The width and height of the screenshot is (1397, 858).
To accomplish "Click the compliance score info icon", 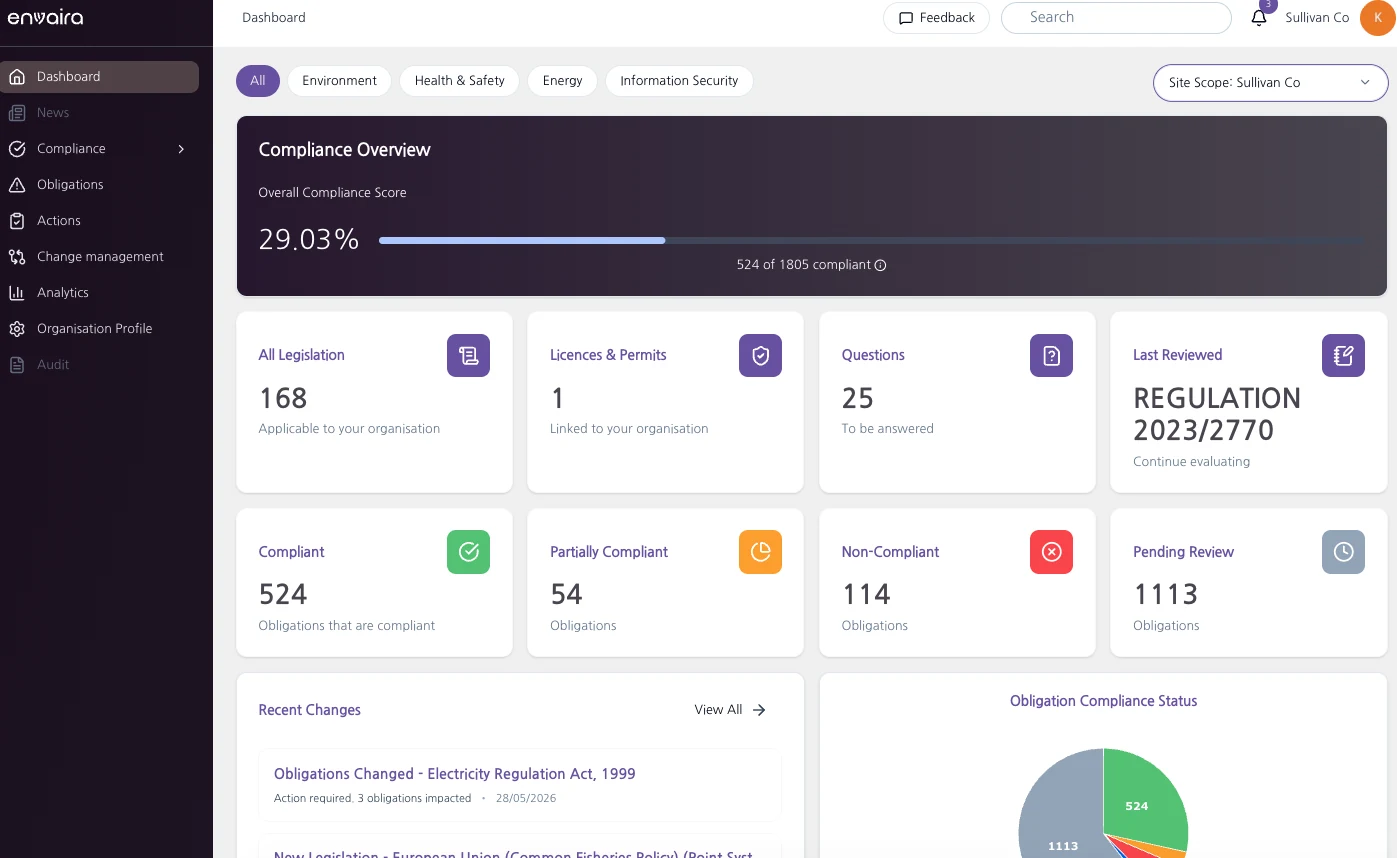I will click(880, 266).
